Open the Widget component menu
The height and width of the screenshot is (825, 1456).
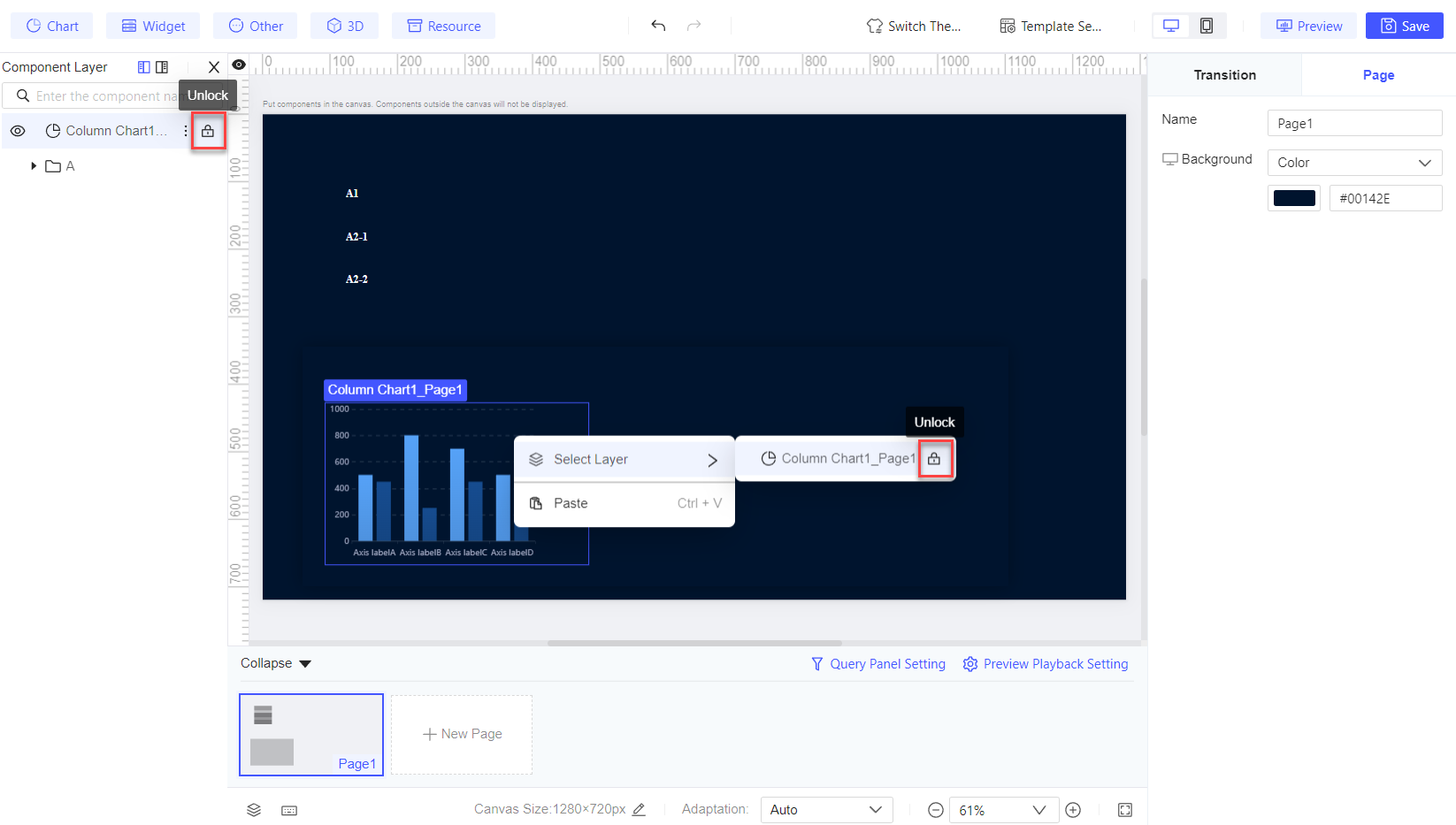[x=152, y=26]
